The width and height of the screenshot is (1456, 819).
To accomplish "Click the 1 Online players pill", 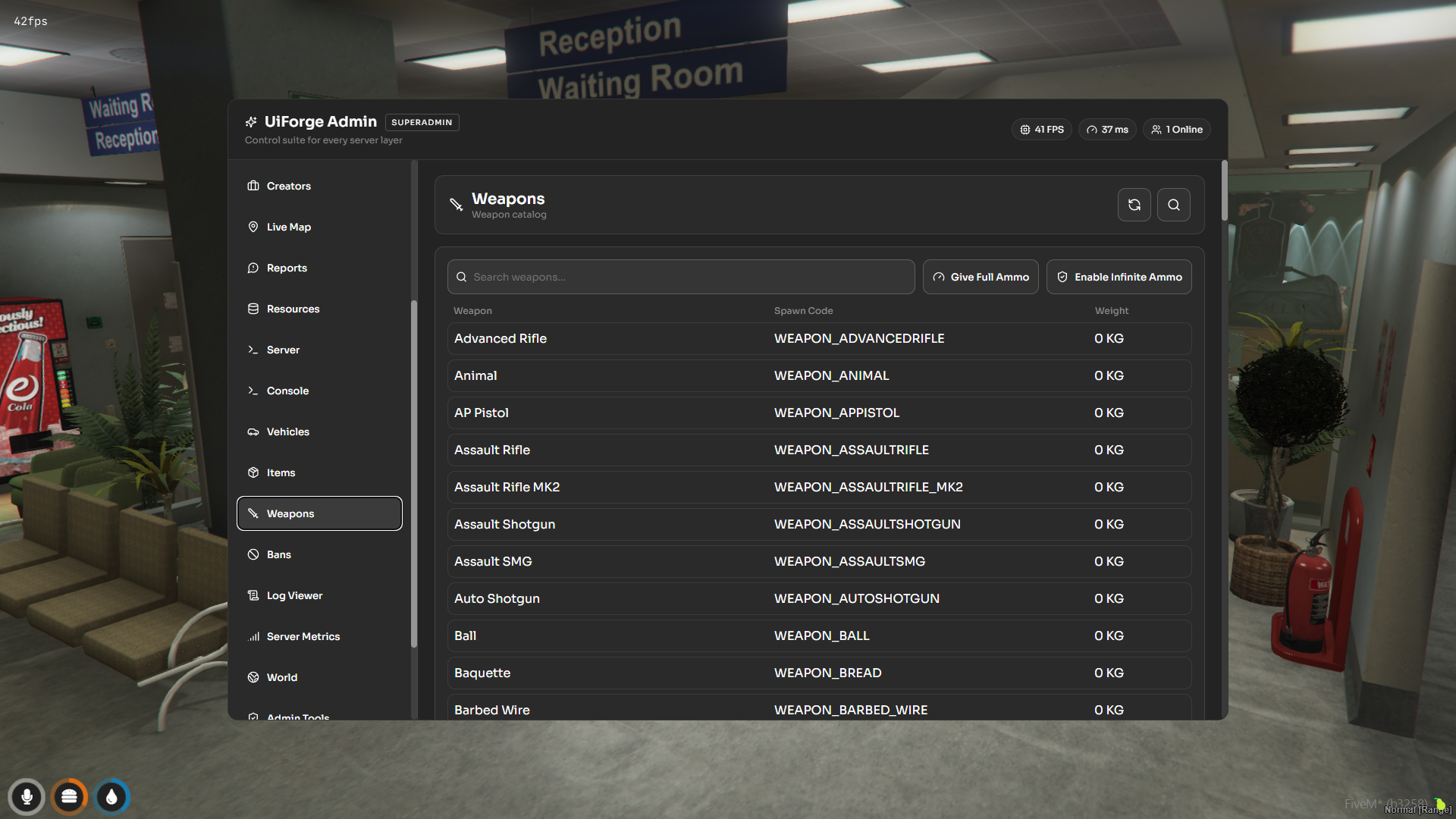I will point(1177,130).
